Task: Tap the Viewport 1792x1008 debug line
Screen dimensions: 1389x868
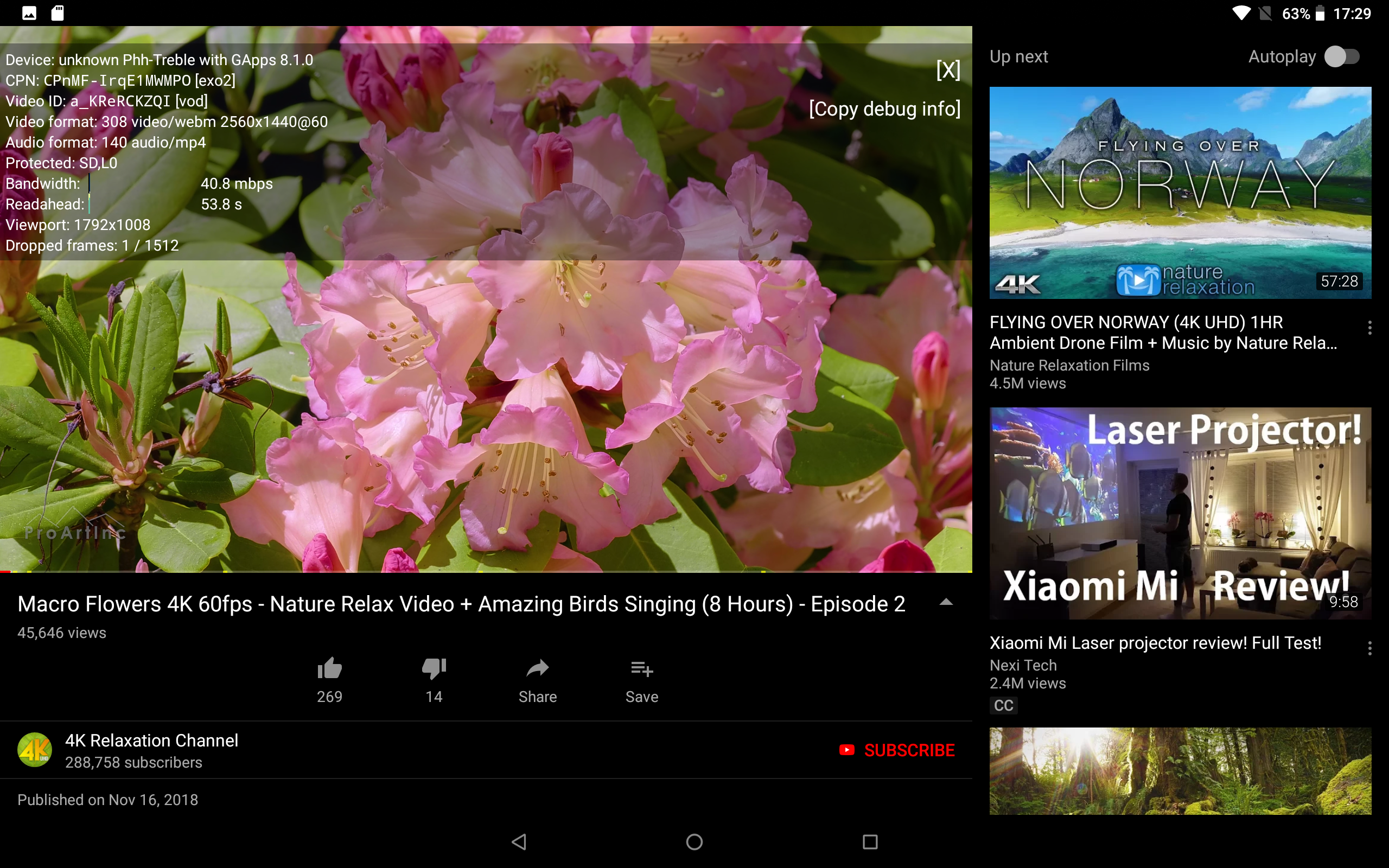Action: click(78, 225)
